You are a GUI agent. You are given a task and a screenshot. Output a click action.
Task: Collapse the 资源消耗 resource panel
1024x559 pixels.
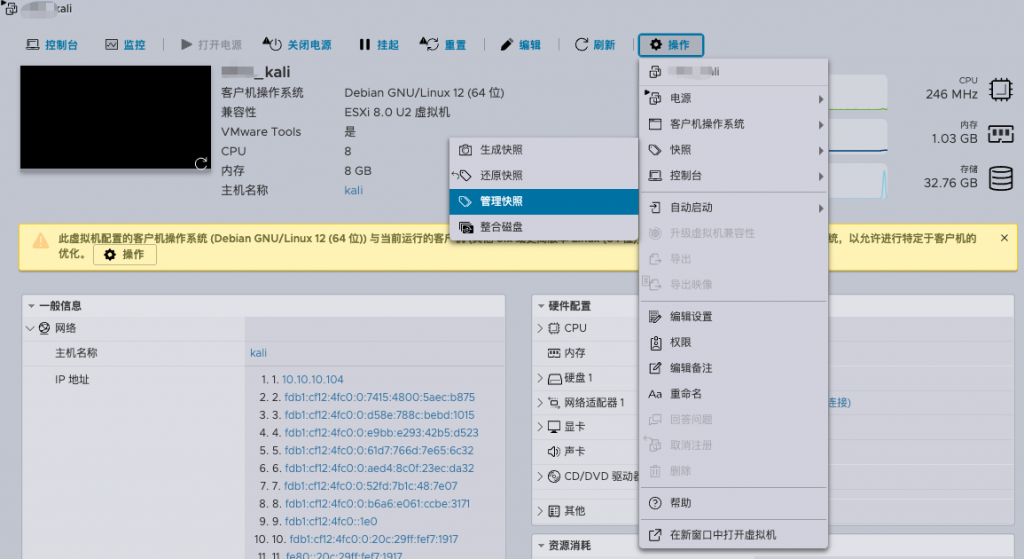click(541, 545)
